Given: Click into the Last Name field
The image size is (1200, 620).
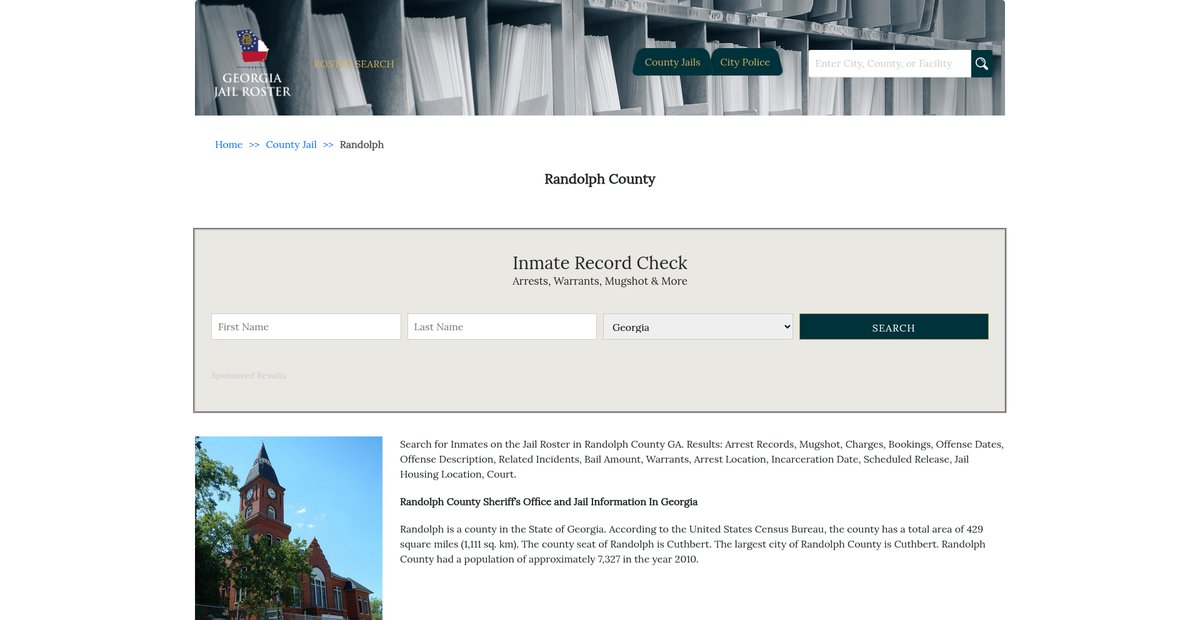Looking at the screenshot, I should tap(502, 327).
